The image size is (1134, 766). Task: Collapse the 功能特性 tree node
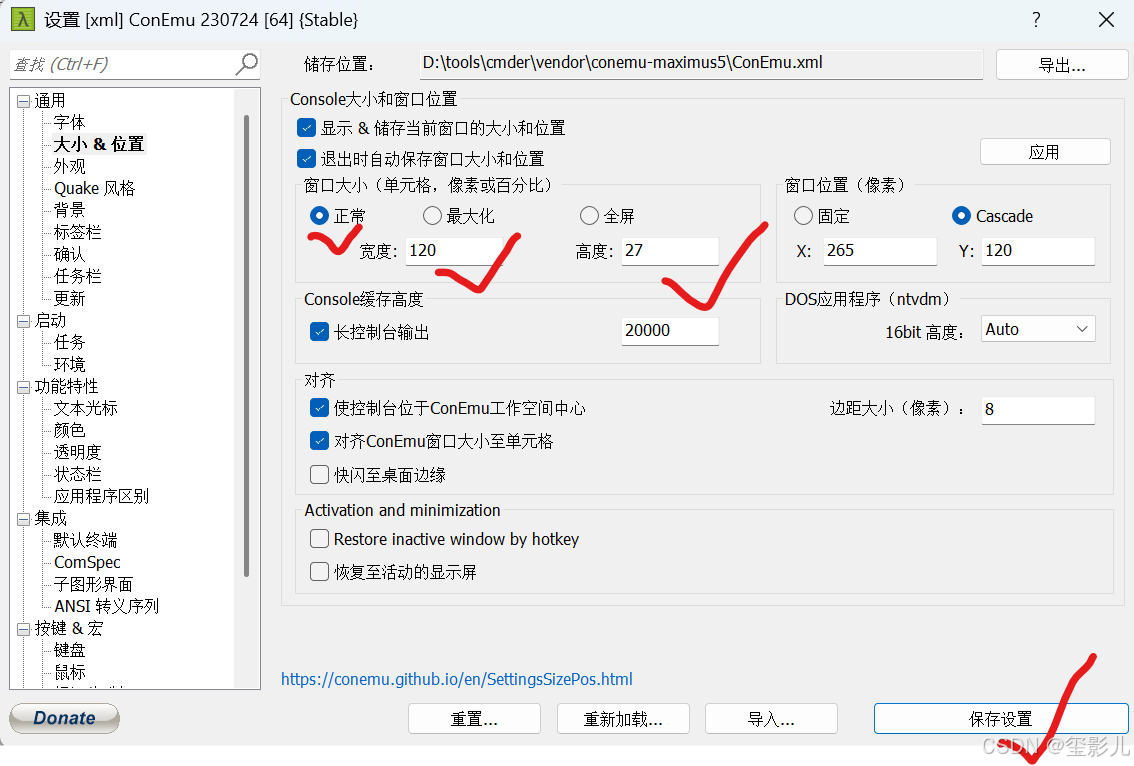[24, 387]
